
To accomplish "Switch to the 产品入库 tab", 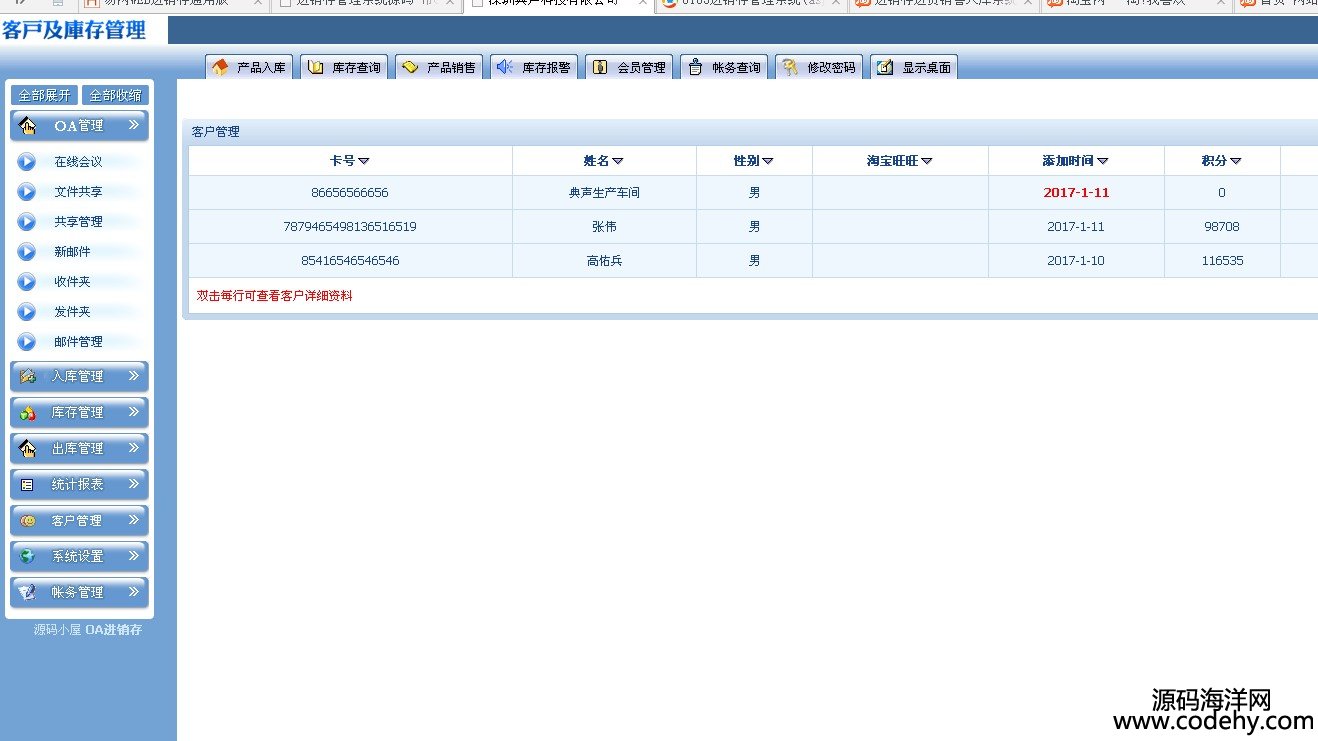I will coord(249,67).
